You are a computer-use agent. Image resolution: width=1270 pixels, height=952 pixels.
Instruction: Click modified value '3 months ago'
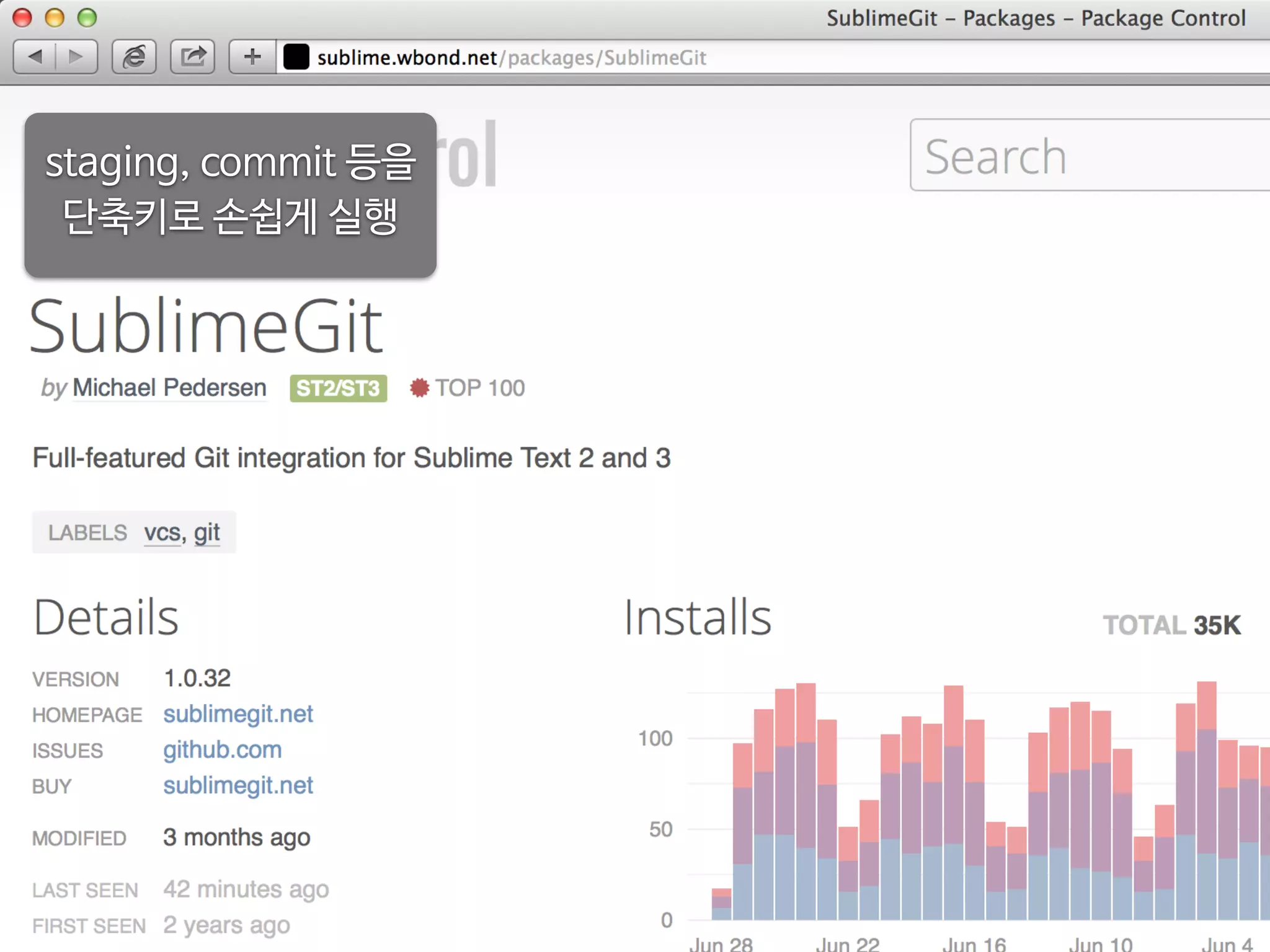pyautogui.click(x=237, y=838)
